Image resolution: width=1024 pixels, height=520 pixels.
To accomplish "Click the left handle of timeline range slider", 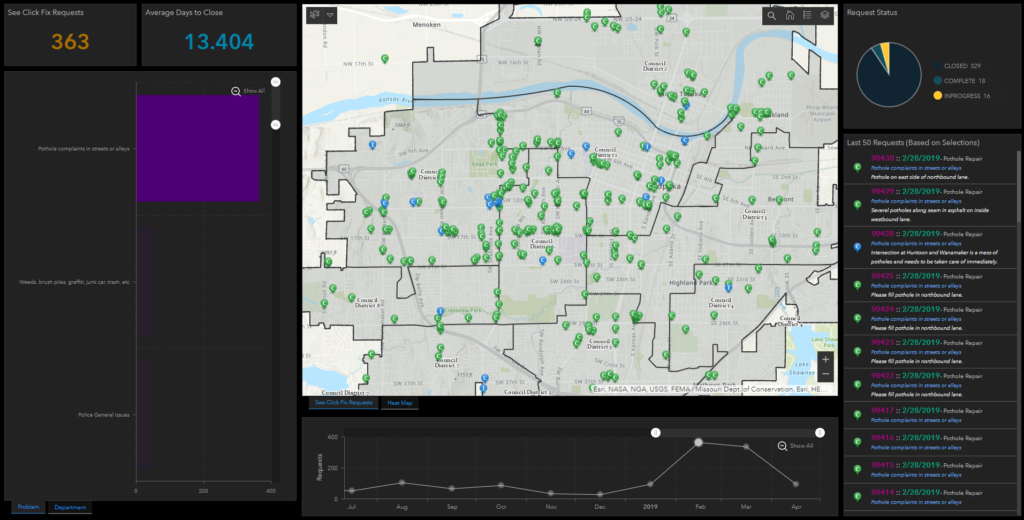I will point(655,433).
